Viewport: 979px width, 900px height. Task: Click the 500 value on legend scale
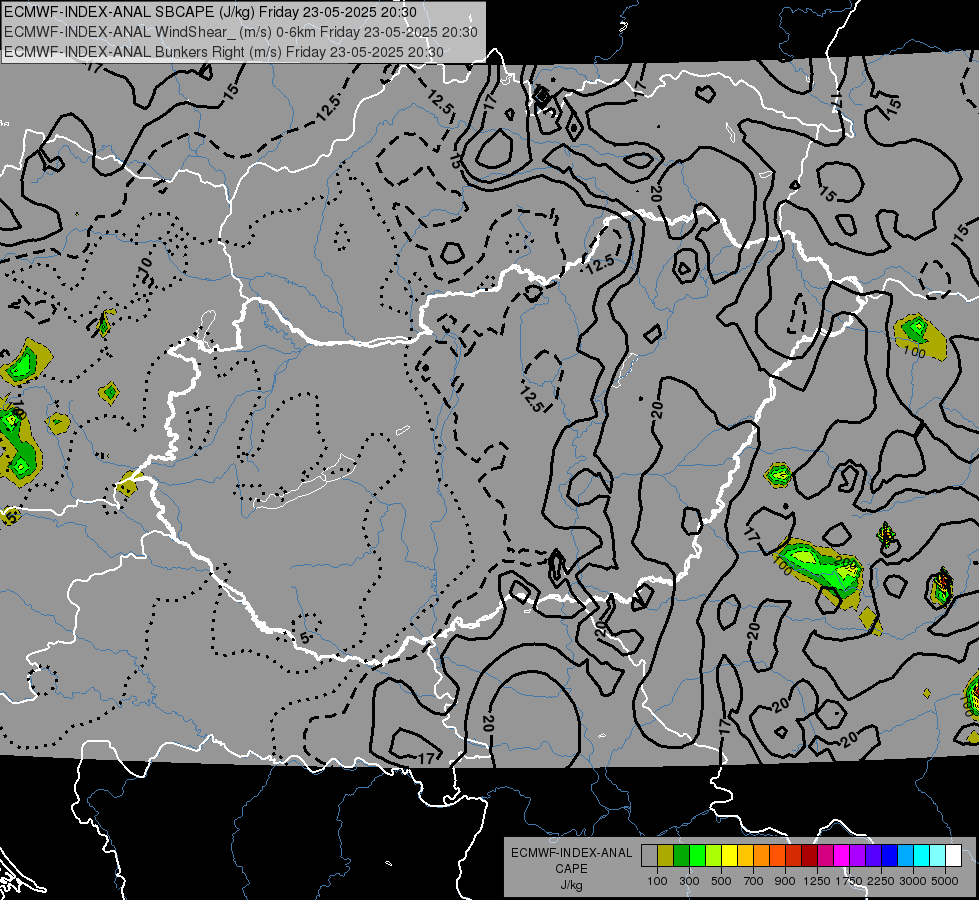pos(721,881)
